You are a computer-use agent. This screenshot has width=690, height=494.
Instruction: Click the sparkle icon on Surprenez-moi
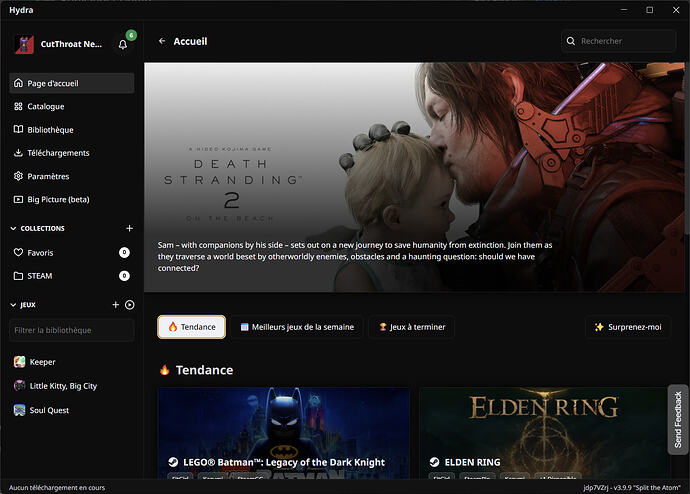point(599,327)
